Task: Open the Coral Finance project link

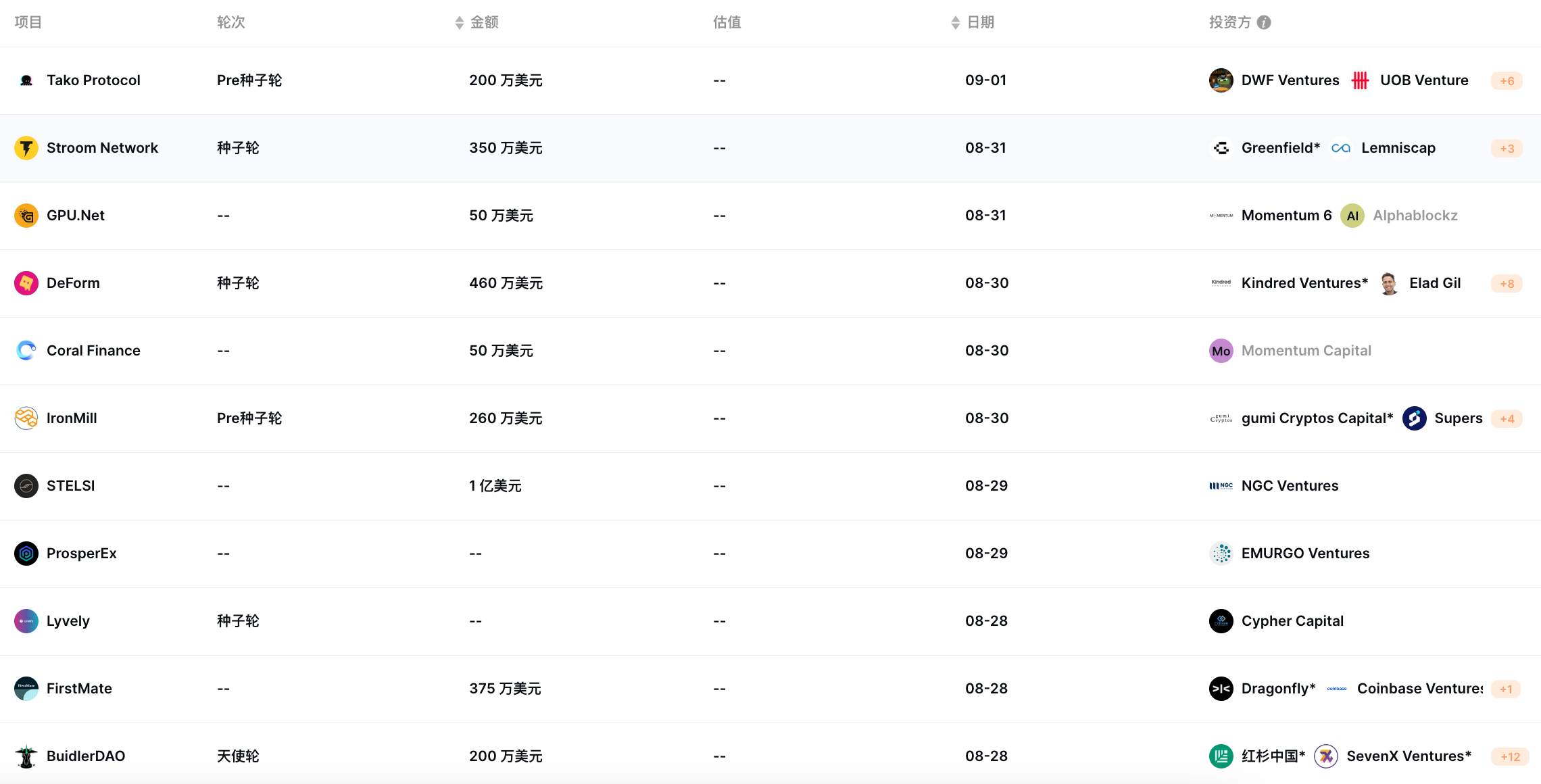Action: 93,351
